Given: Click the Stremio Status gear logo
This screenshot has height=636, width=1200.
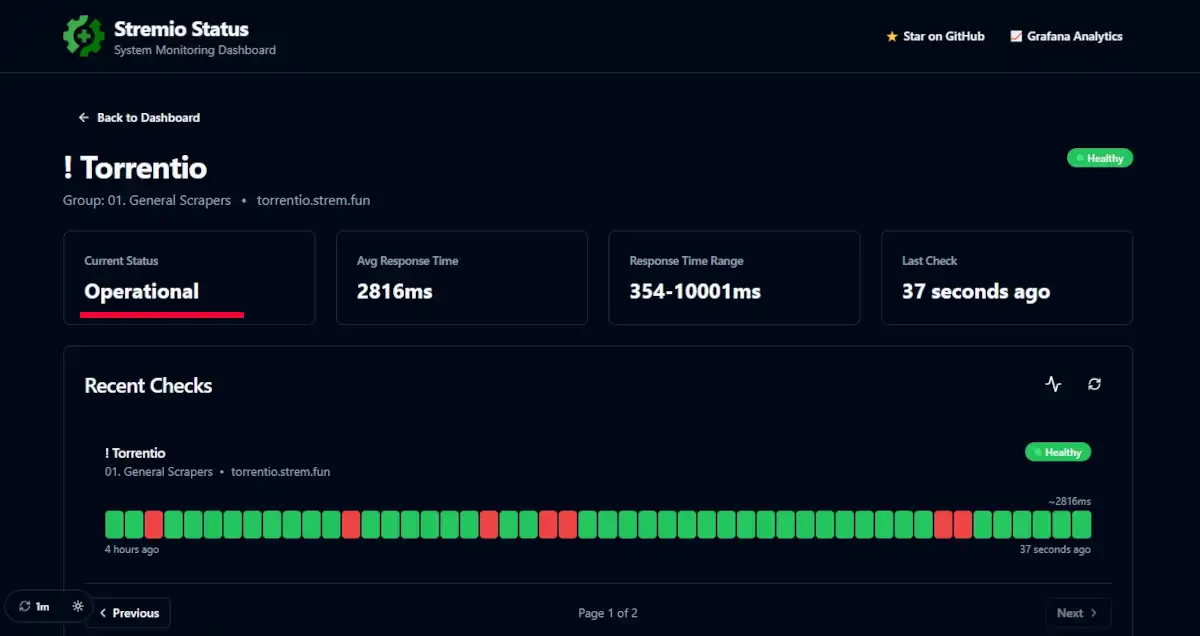Looking at the screenshot, I should pos(84,36).
